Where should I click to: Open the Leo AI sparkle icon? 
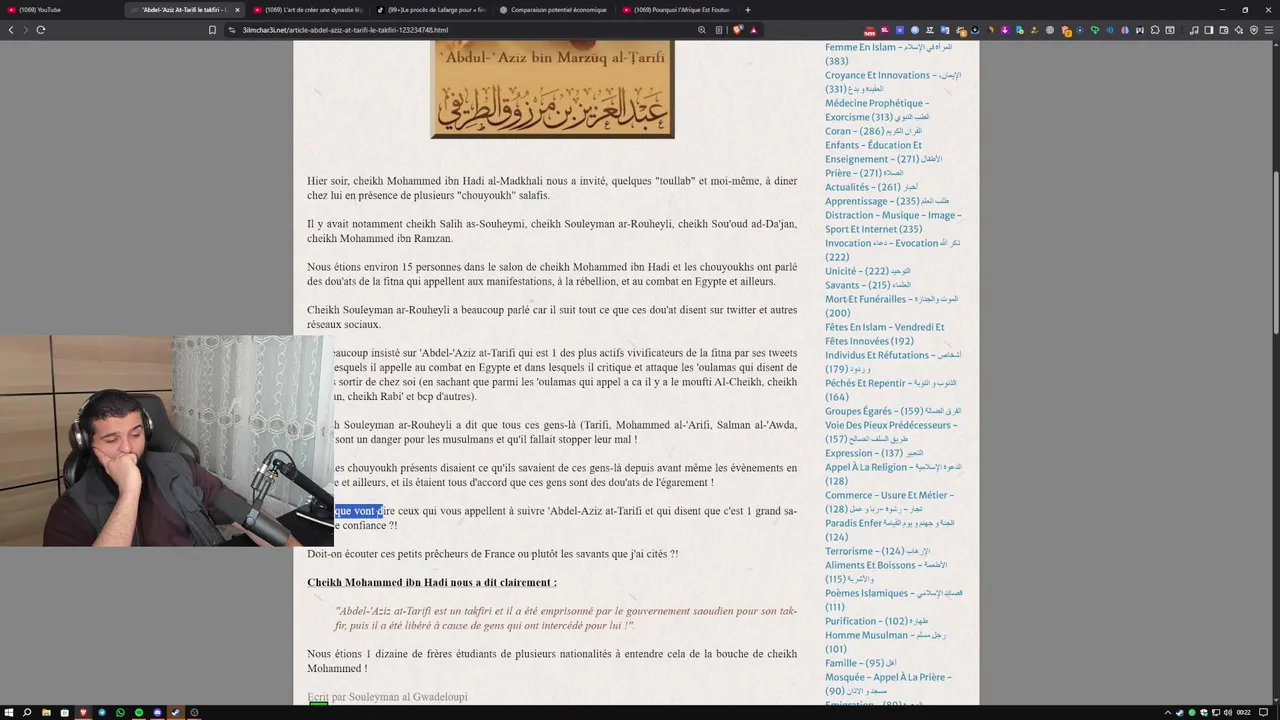click(1239, 30)
